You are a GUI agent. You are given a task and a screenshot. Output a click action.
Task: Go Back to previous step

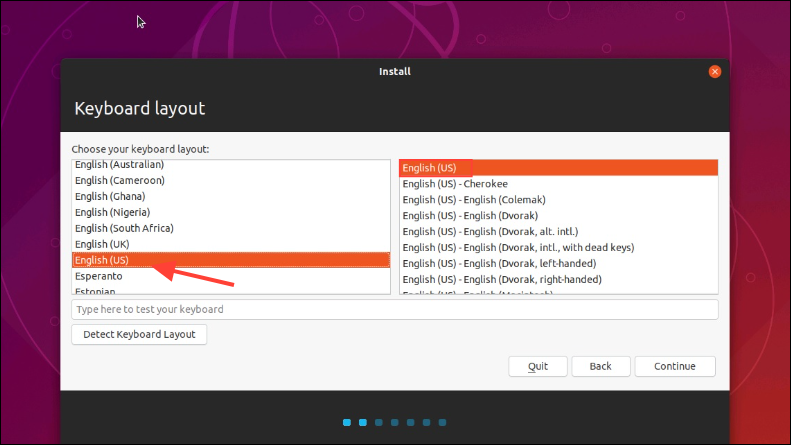[x=601, y=366]
